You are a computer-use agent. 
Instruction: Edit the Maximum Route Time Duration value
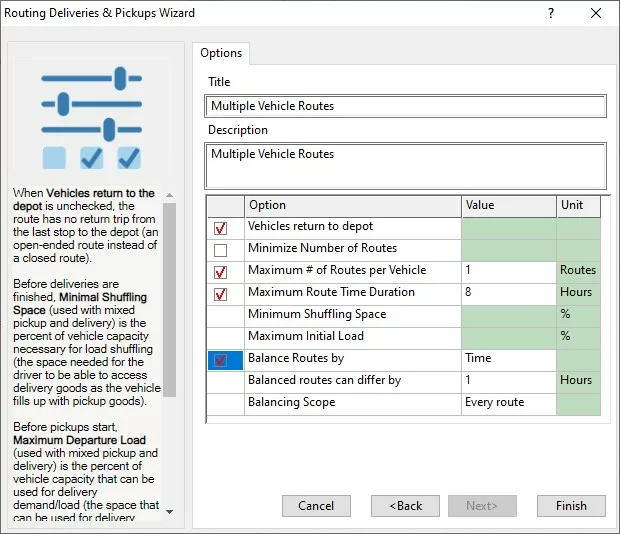point(508,293)
